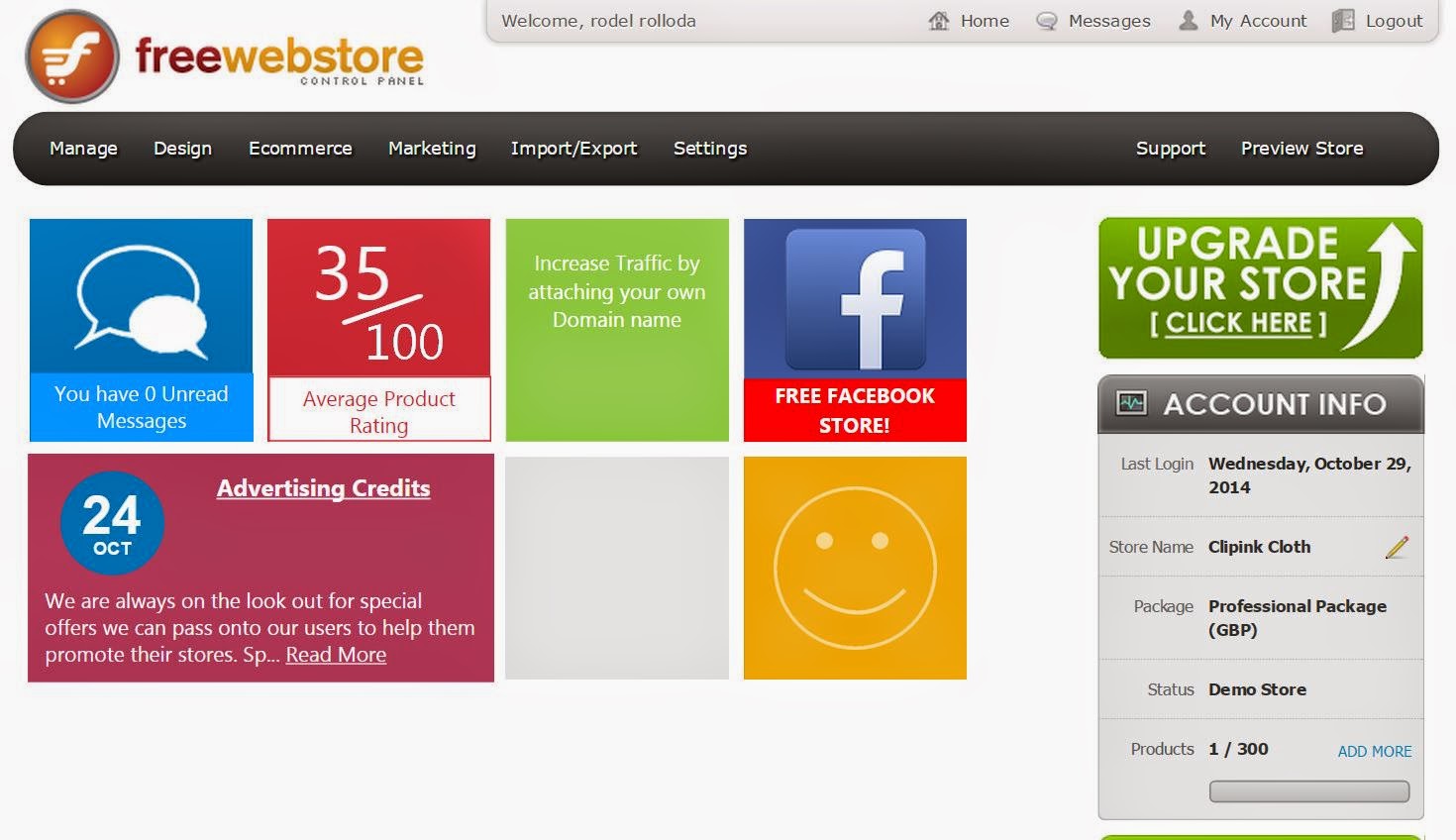1456x840 pixels.
Task: Click the Home house icon
Action: coord(939,21)
